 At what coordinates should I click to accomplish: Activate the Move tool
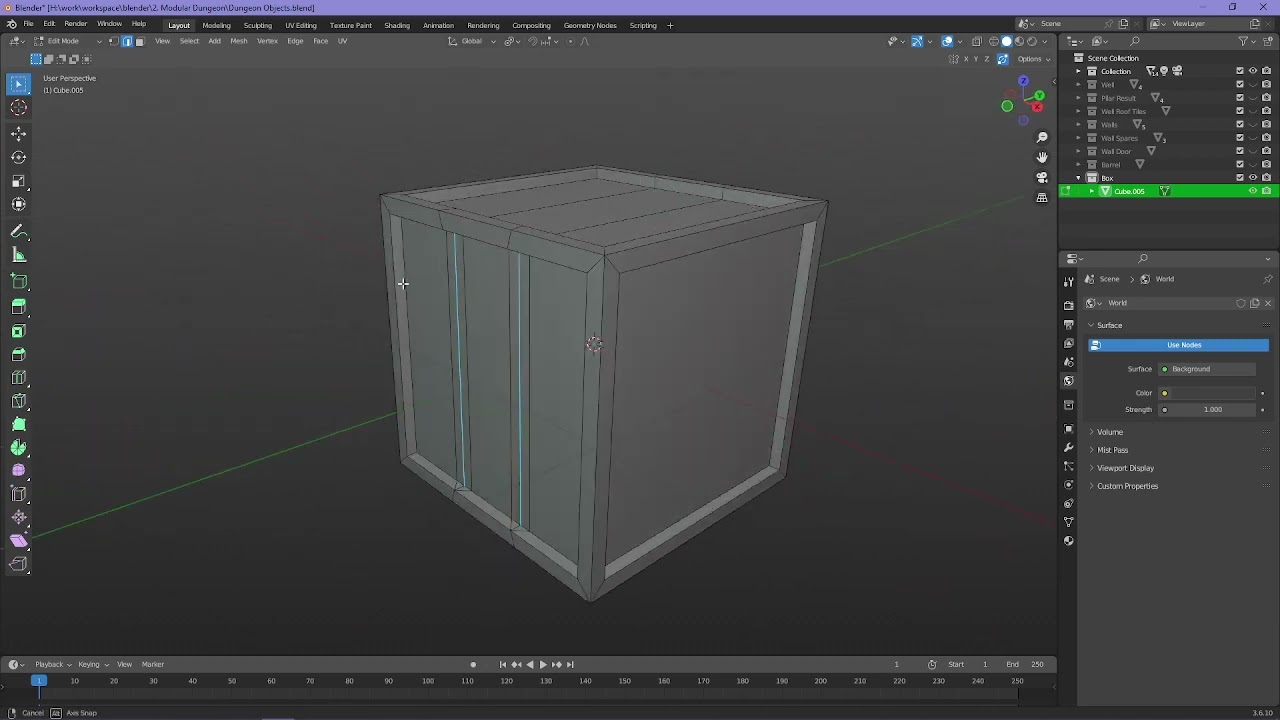[19, 133]
